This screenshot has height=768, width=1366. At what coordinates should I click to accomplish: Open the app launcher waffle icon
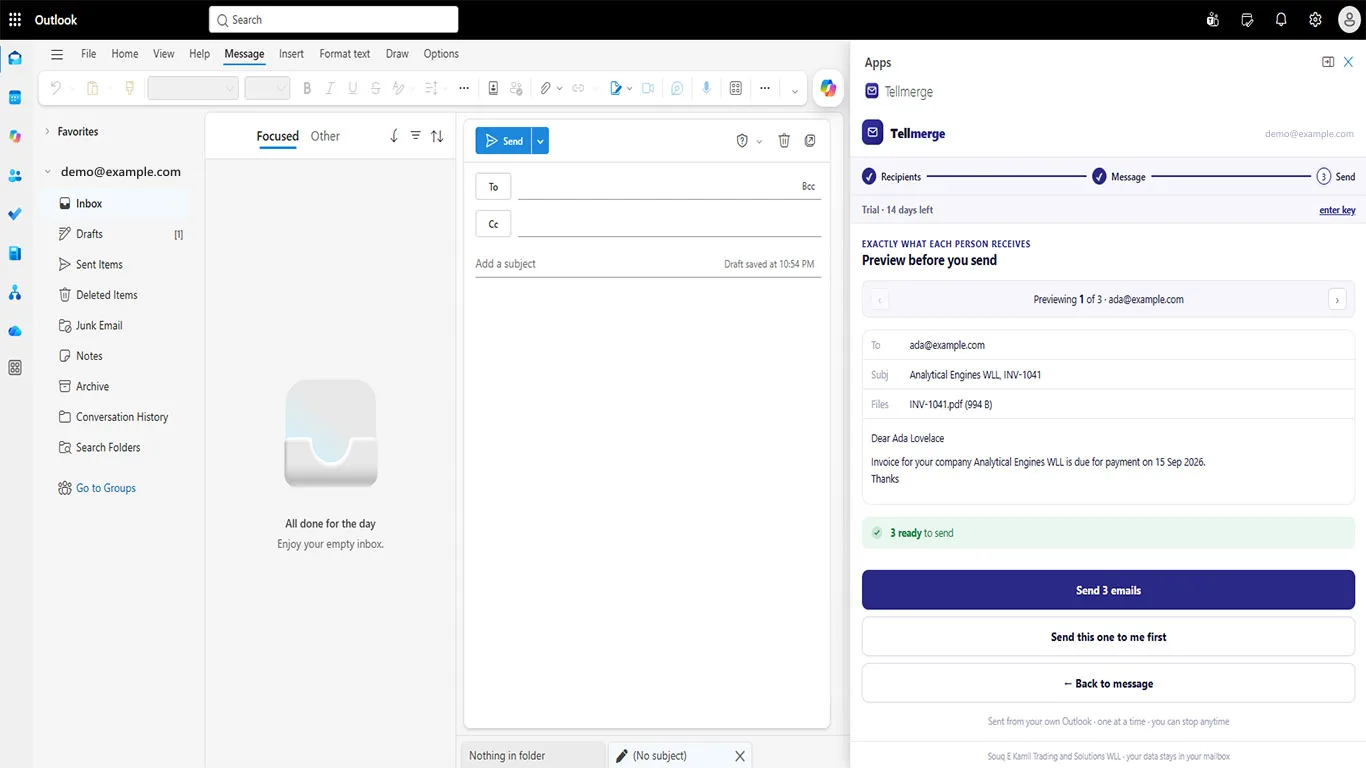15,20
